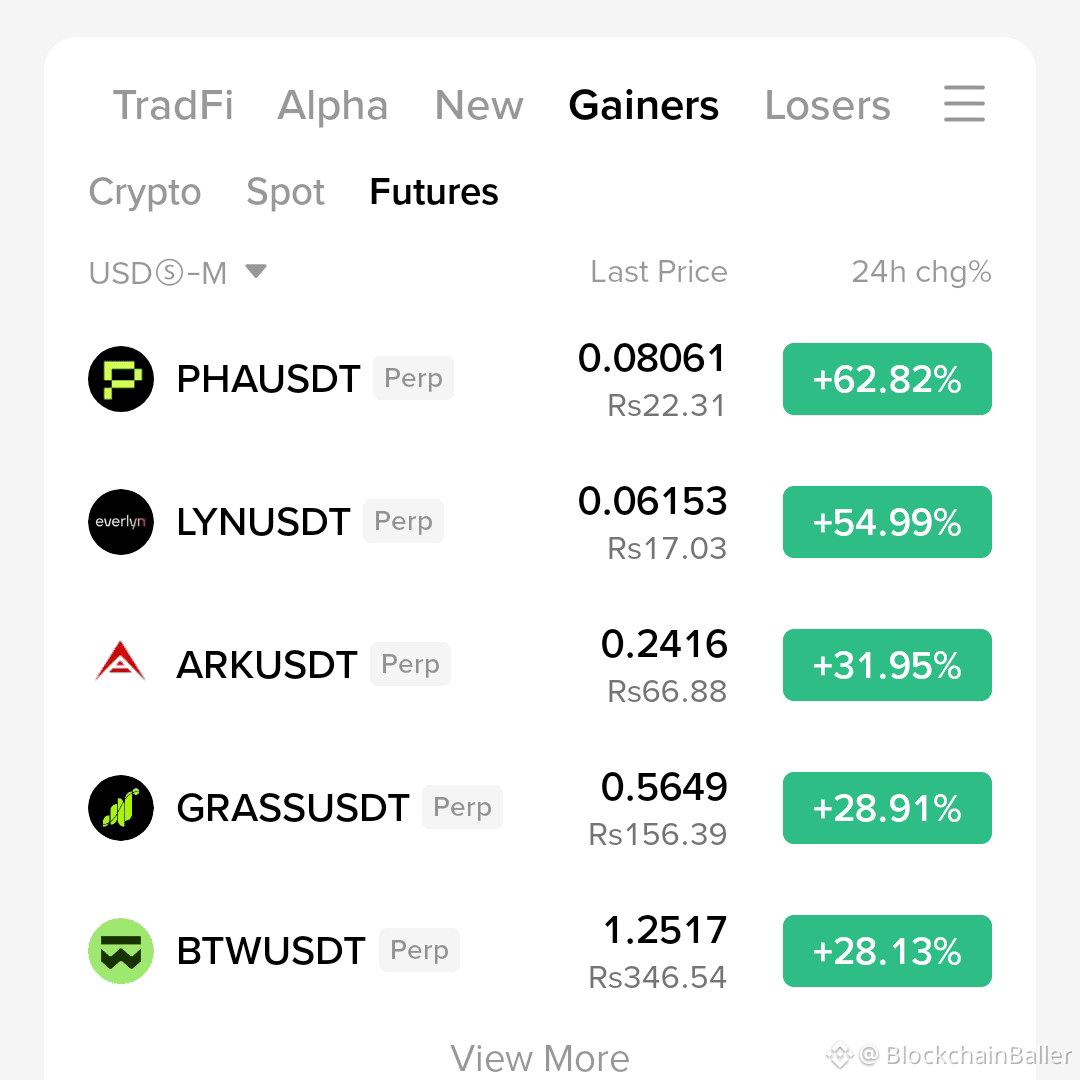Select the Crypto sub-tab
The width and height of the screenshot is (1080, 1080).
(x=145, y=193)
